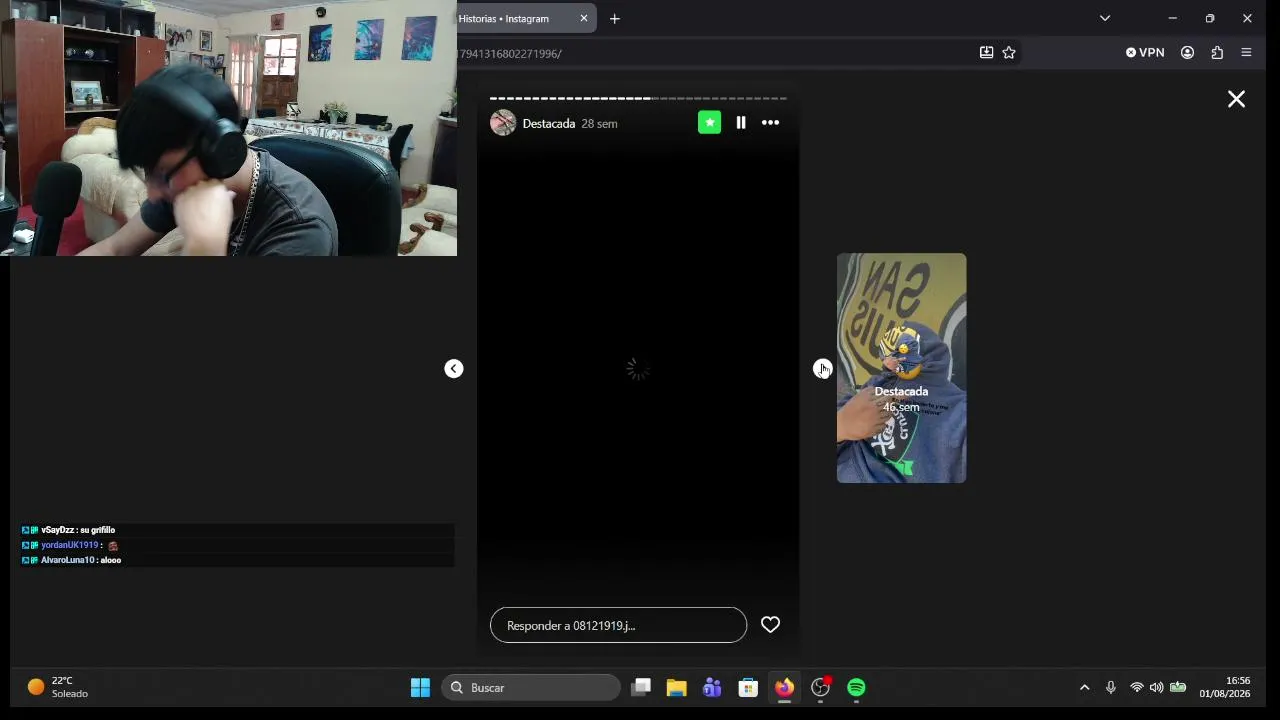Open the Extensions puzzle icon
This screenshot has width=1280, height=720.
click(1217, 53)
